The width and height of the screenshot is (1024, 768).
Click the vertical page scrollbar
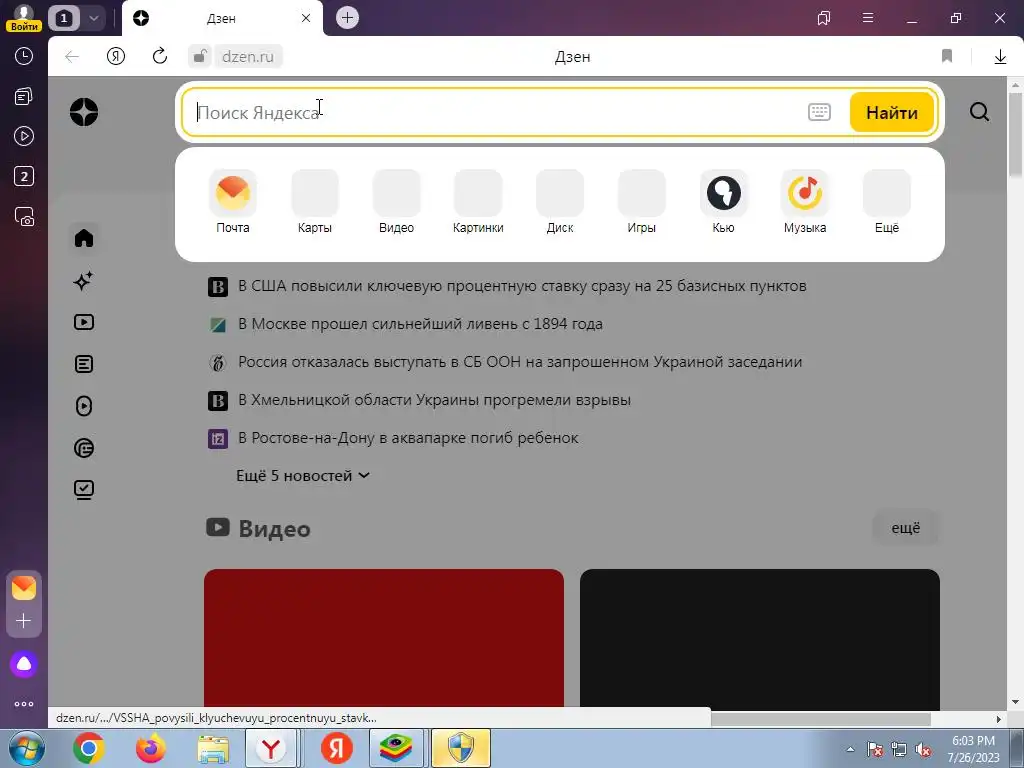point(1015,135)
